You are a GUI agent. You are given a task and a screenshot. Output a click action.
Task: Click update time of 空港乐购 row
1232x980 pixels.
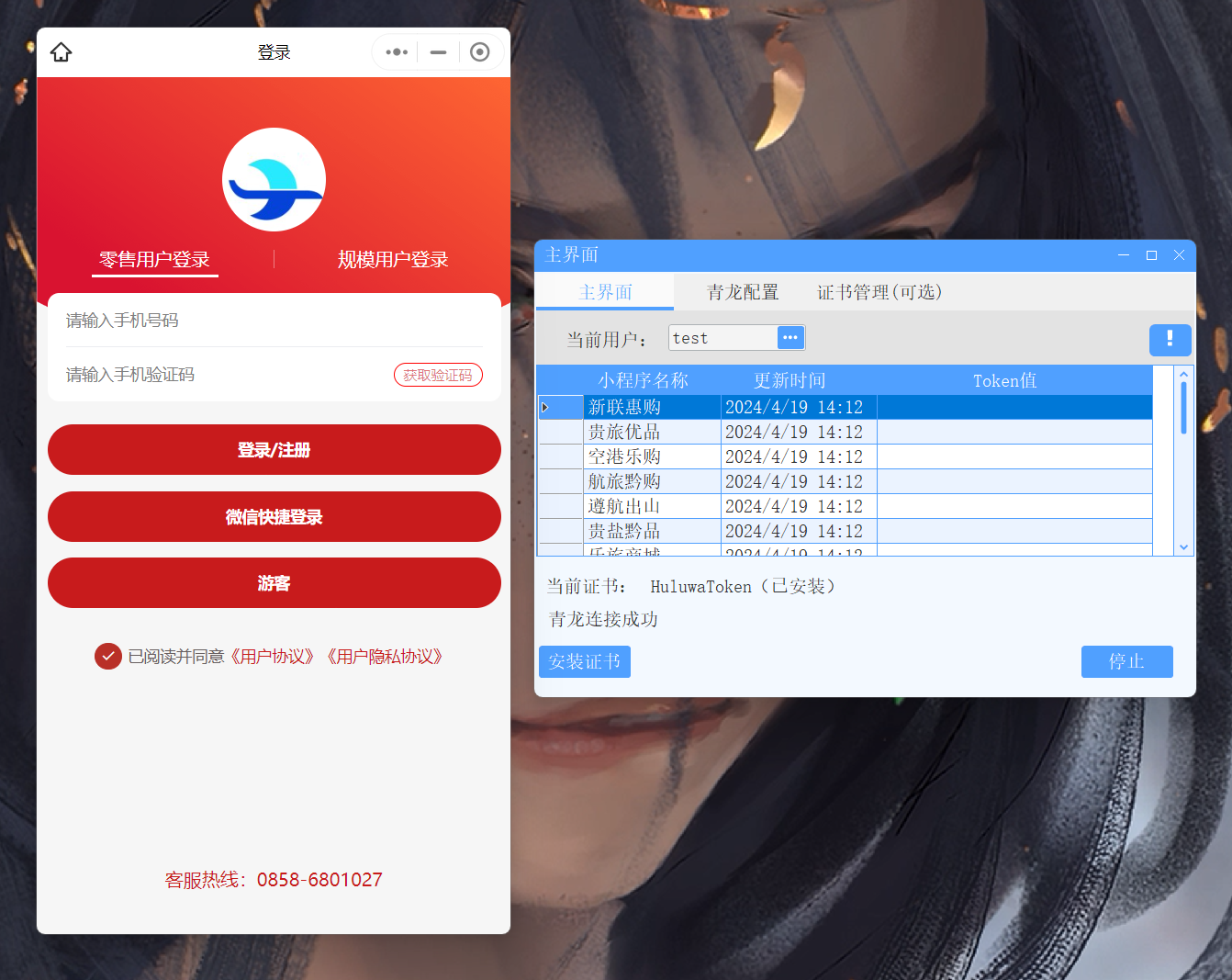(x=799, y=456)
